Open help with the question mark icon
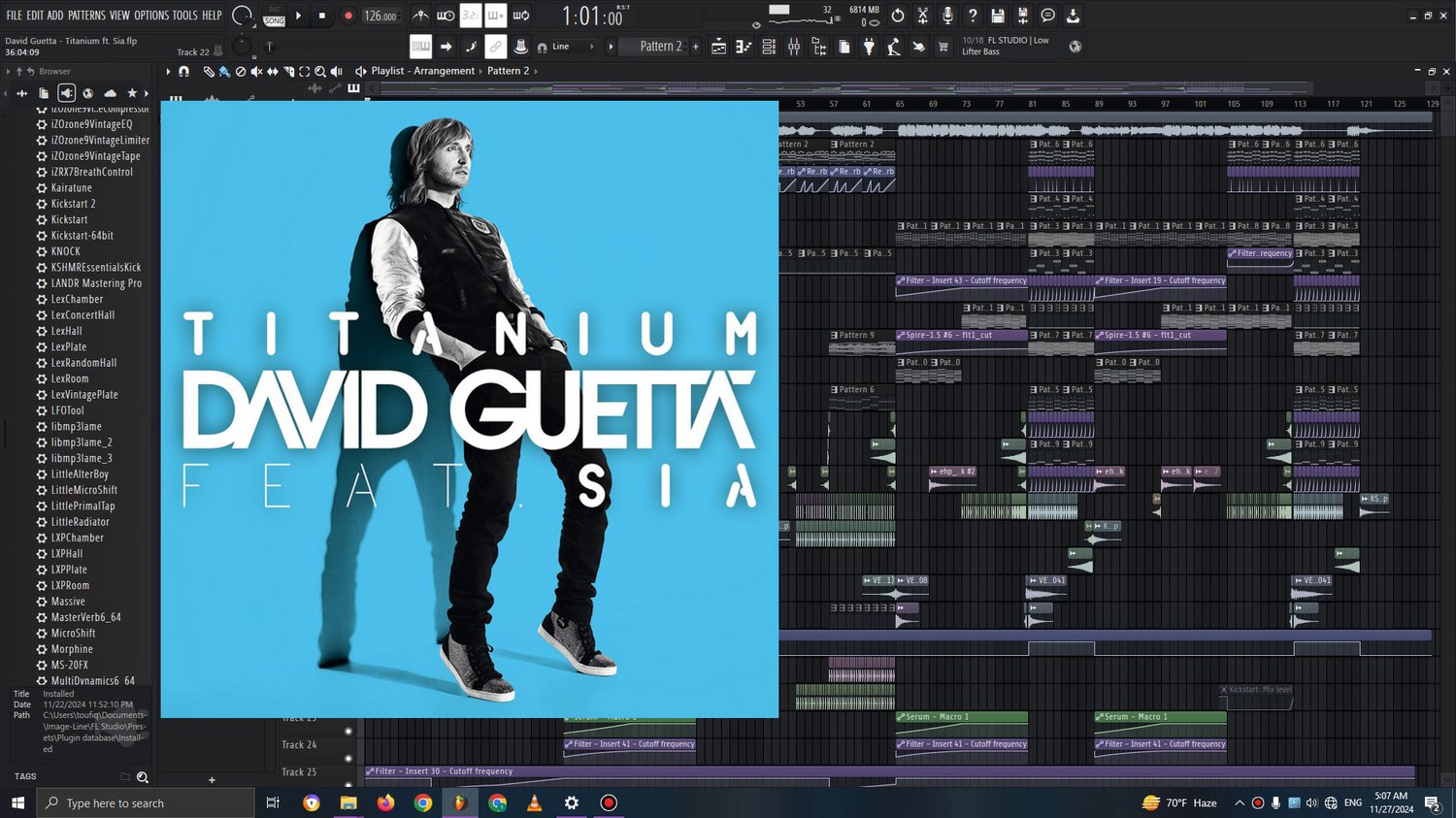The width and height of the screenshot is (1456, 818). pos(973,16)
